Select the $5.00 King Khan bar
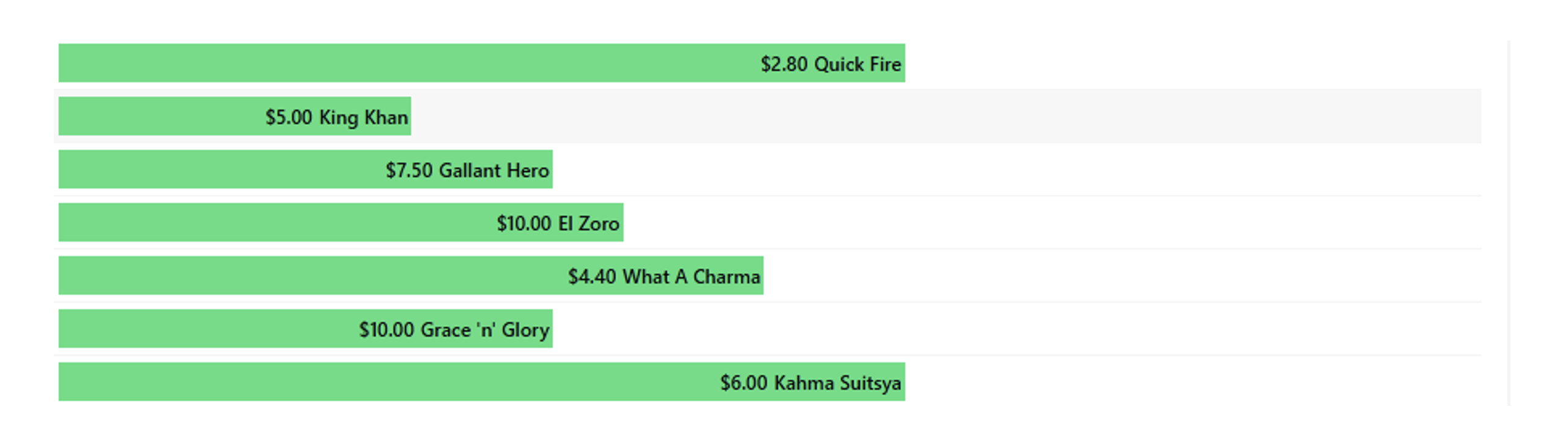Image resolution: width=1568 pixels, height=426 pixels. (x=234, y=116)
